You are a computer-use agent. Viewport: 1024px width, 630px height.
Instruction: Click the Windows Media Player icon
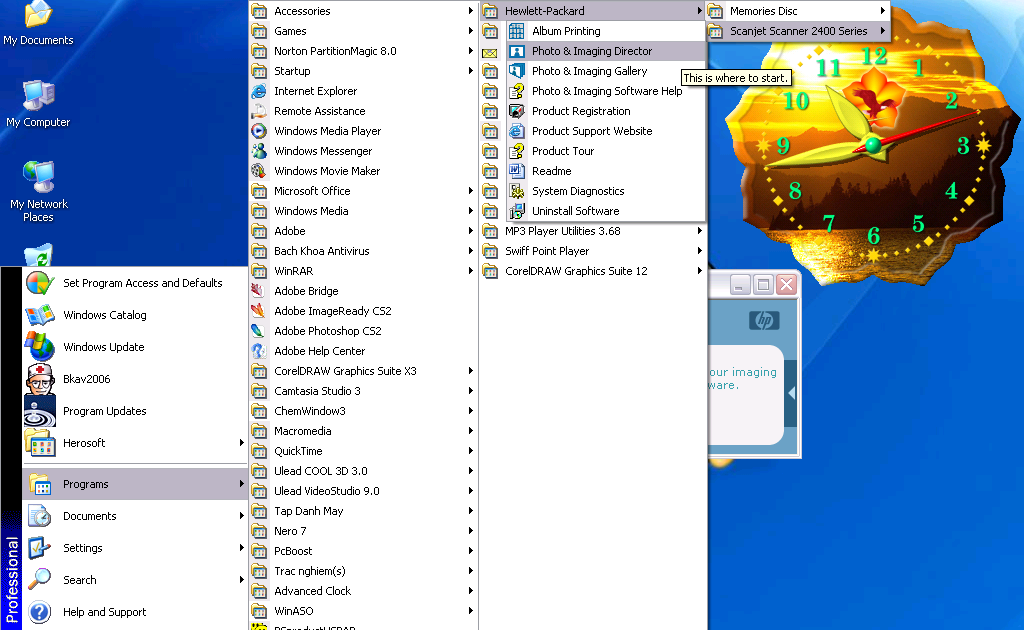tap(259, 131)
